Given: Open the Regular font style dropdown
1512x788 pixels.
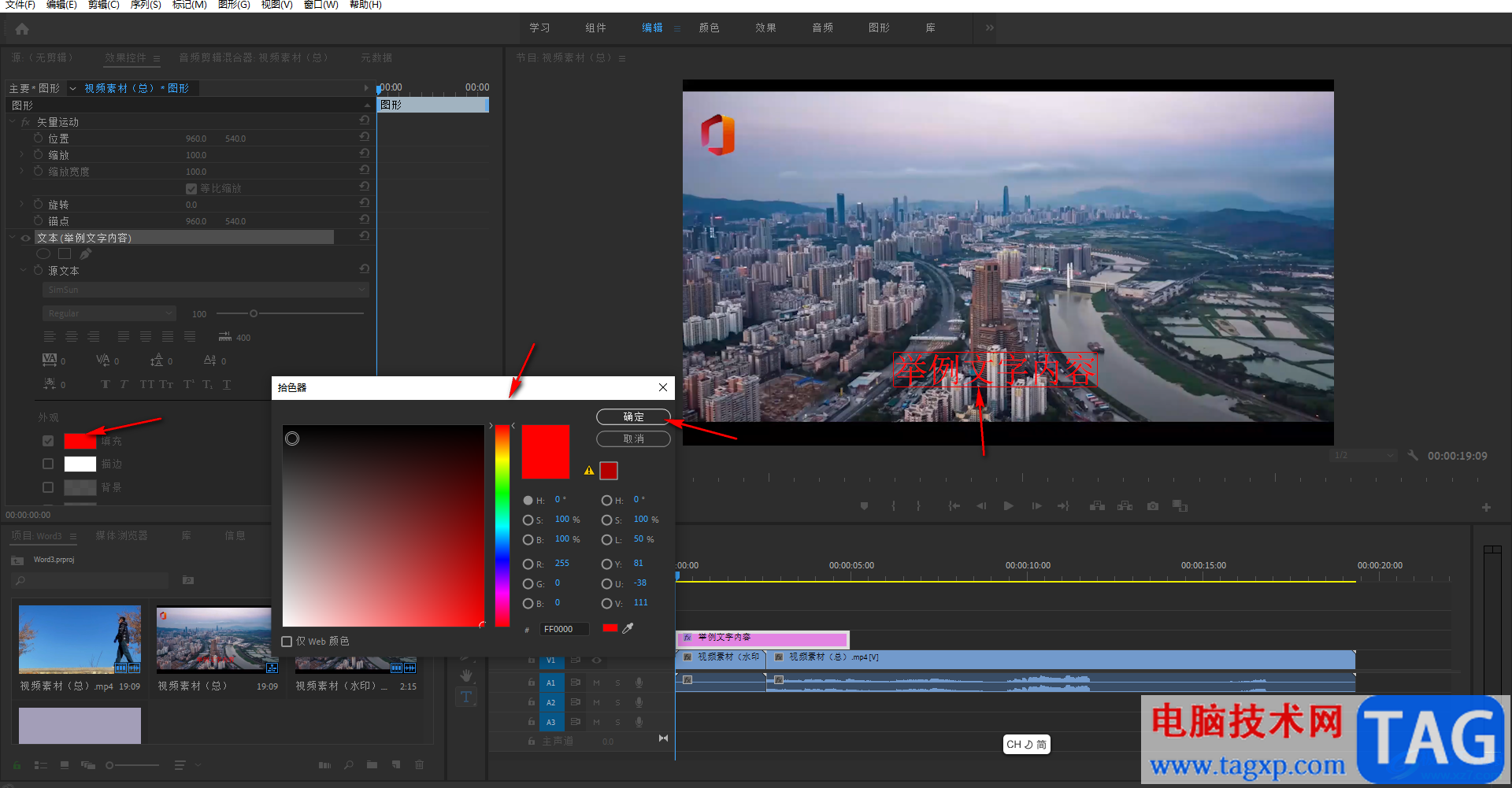Looking at the screenshot, I should pyautogui.click(x=109, y=313).
